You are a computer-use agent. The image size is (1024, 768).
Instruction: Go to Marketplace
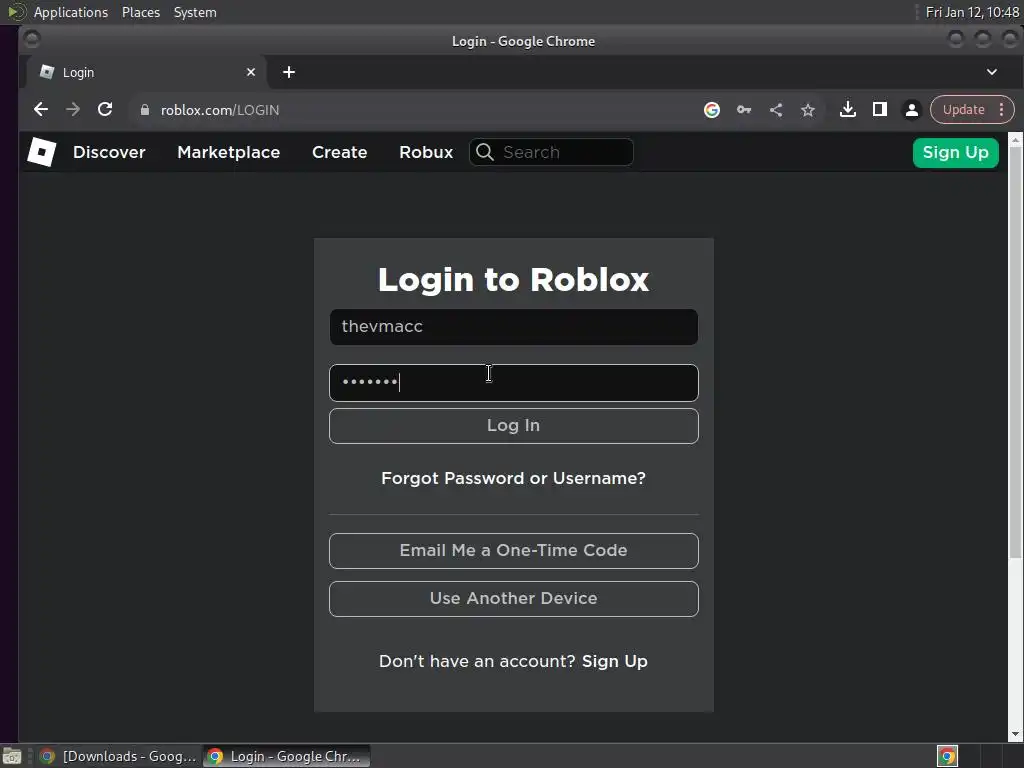tap(229, 152)
